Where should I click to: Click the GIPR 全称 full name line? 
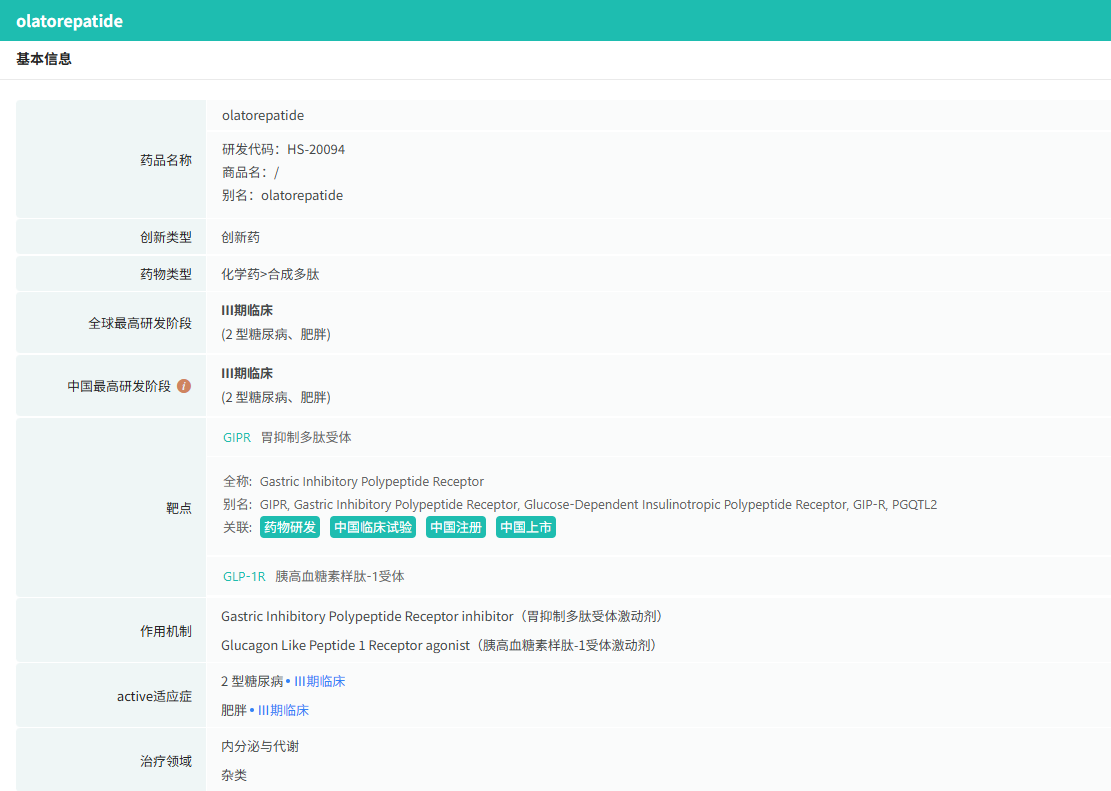point(353,481)
